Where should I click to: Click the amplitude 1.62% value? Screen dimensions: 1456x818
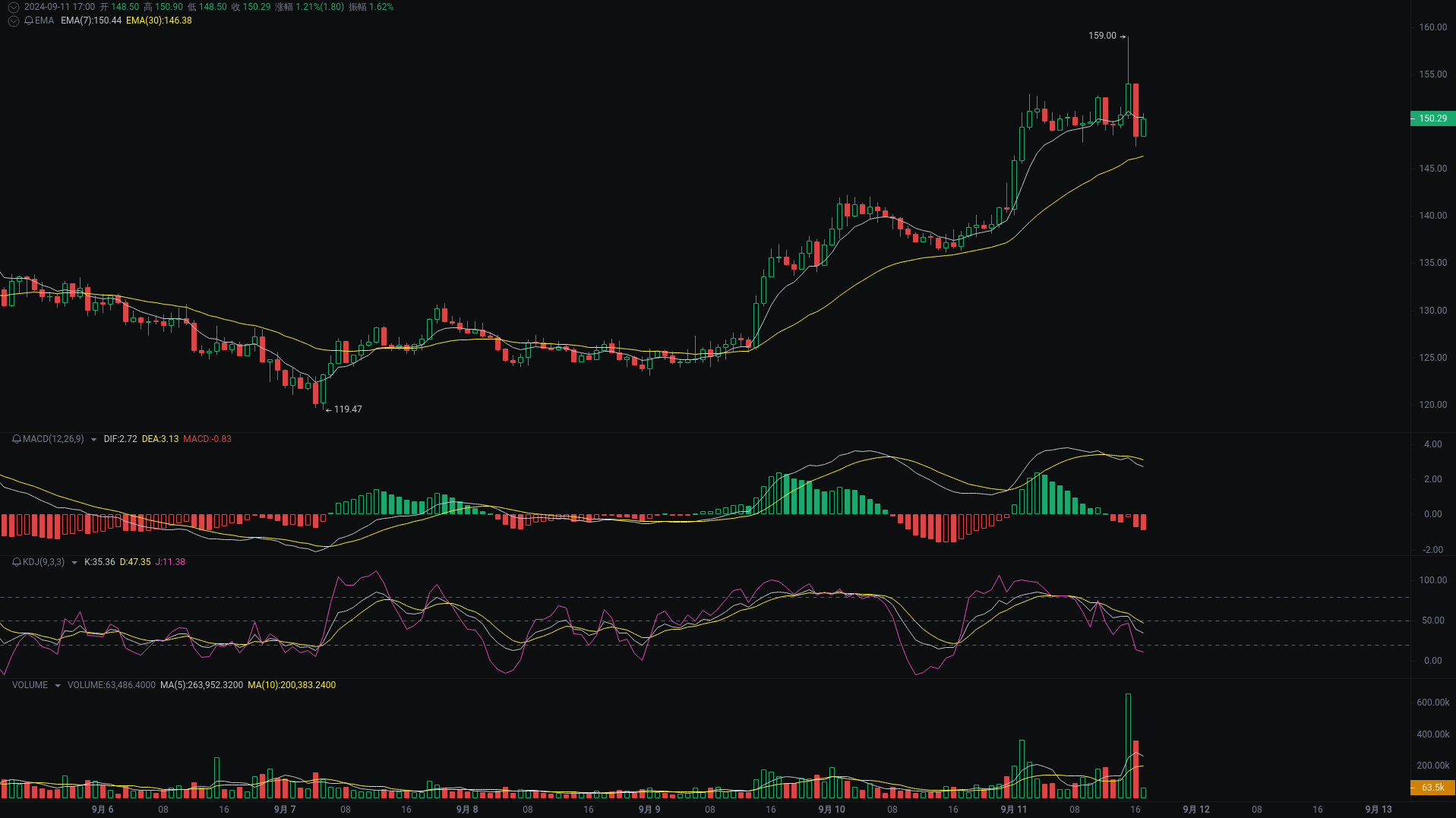381,7
